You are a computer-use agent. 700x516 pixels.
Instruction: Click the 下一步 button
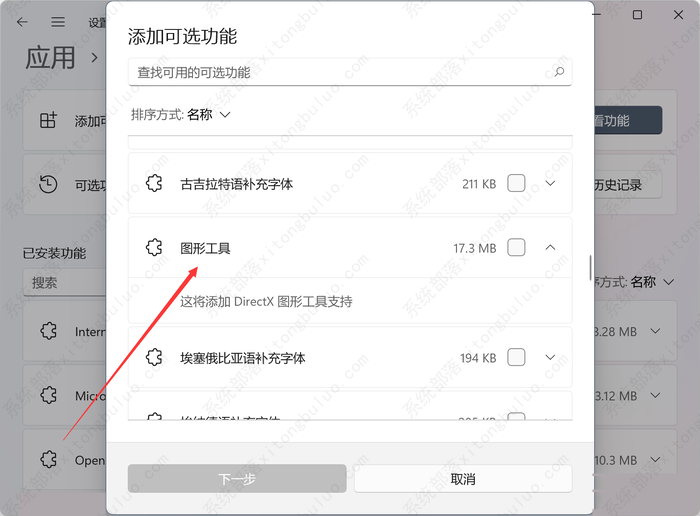pos(237,479)
